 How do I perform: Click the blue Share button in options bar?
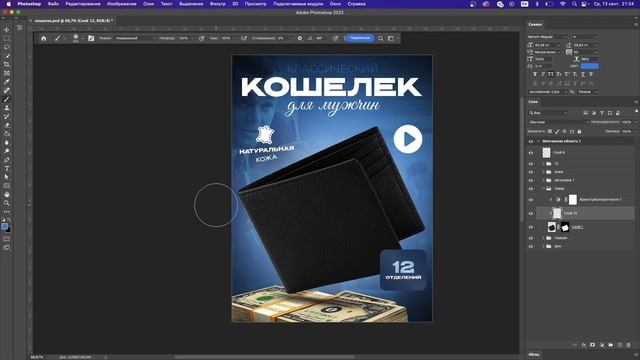pyautogui.click(x=360, y=38)
